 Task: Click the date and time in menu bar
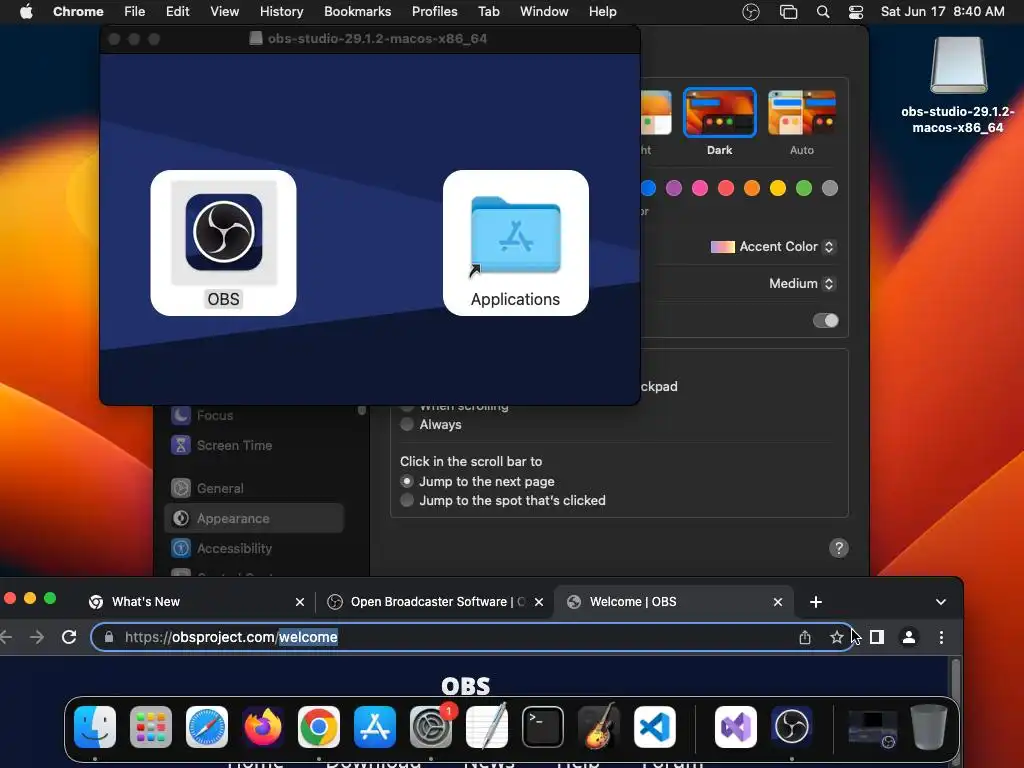click(942, 12)
